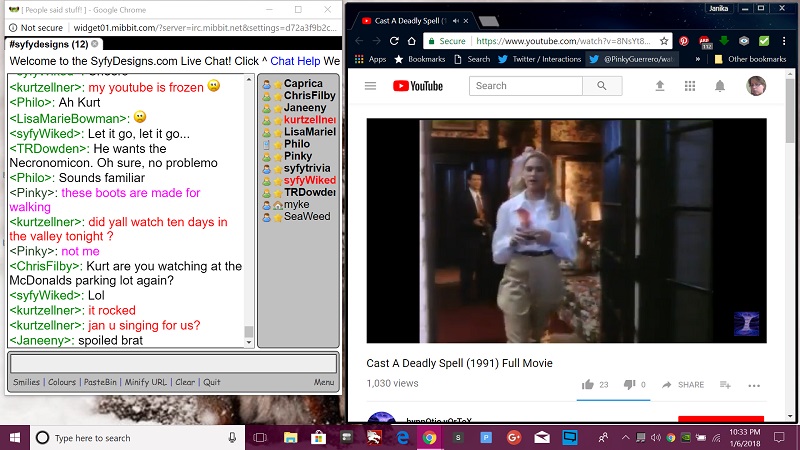Open the YouTube upload video icon
This screenshot has width=800, height=450.
pyautogui.click(x=660, y=86)
